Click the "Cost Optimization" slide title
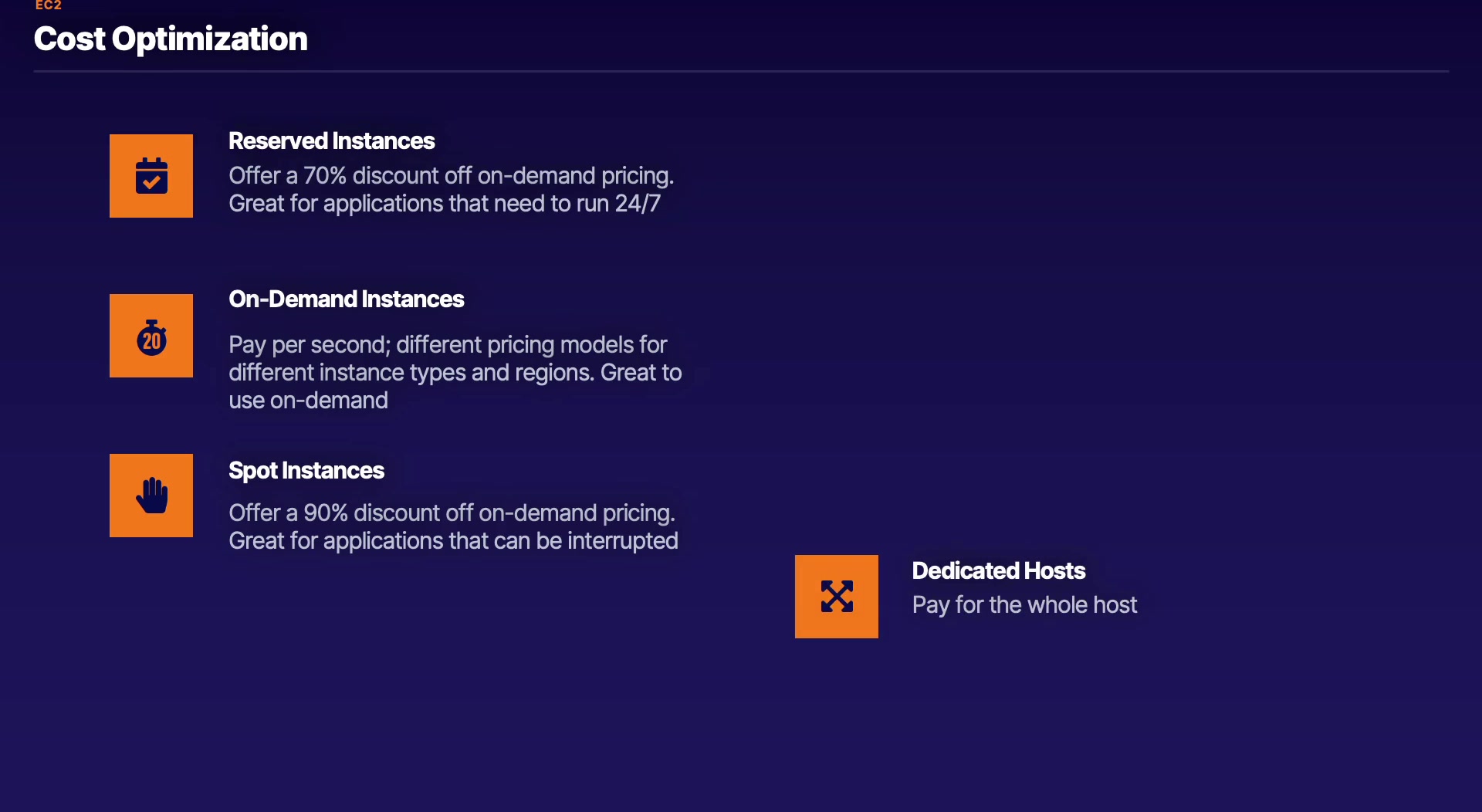This screenshot has width=1482, height=812. 171,39
